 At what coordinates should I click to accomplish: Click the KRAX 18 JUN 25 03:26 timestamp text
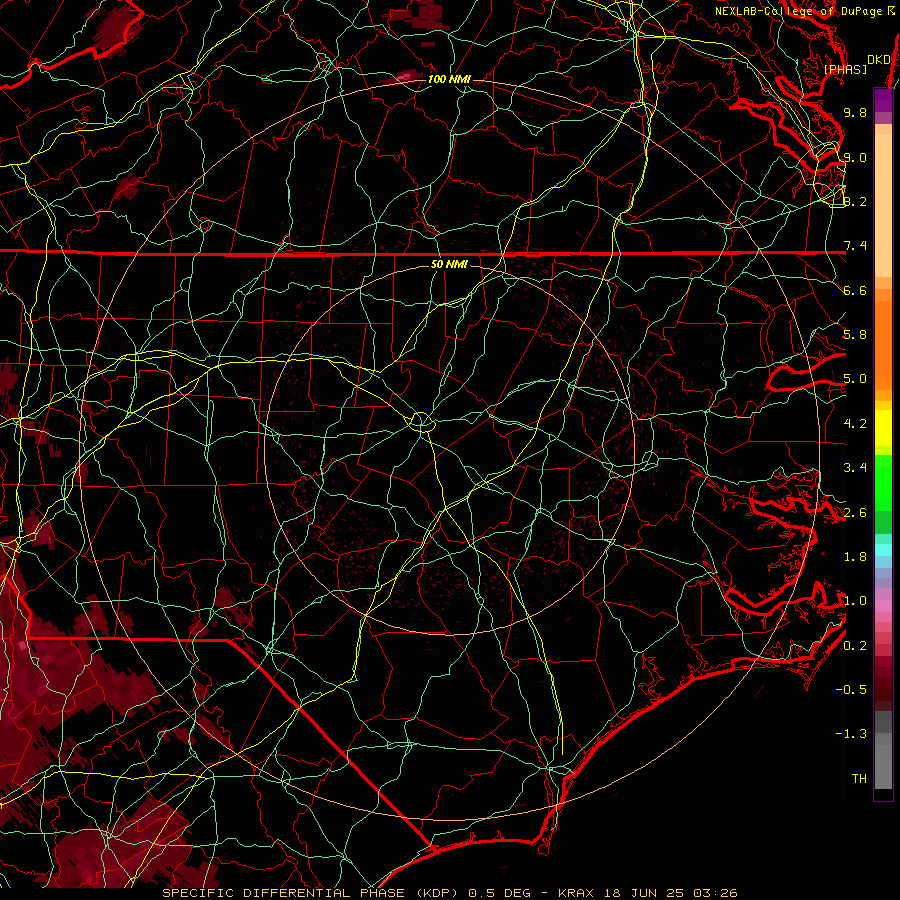[647, 893]
